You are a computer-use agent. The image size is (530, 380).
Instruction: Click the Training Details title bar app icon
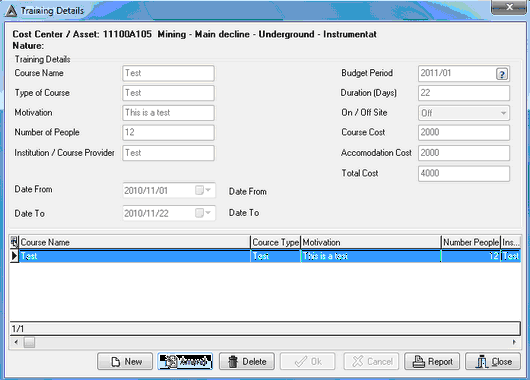click(11, 11)
